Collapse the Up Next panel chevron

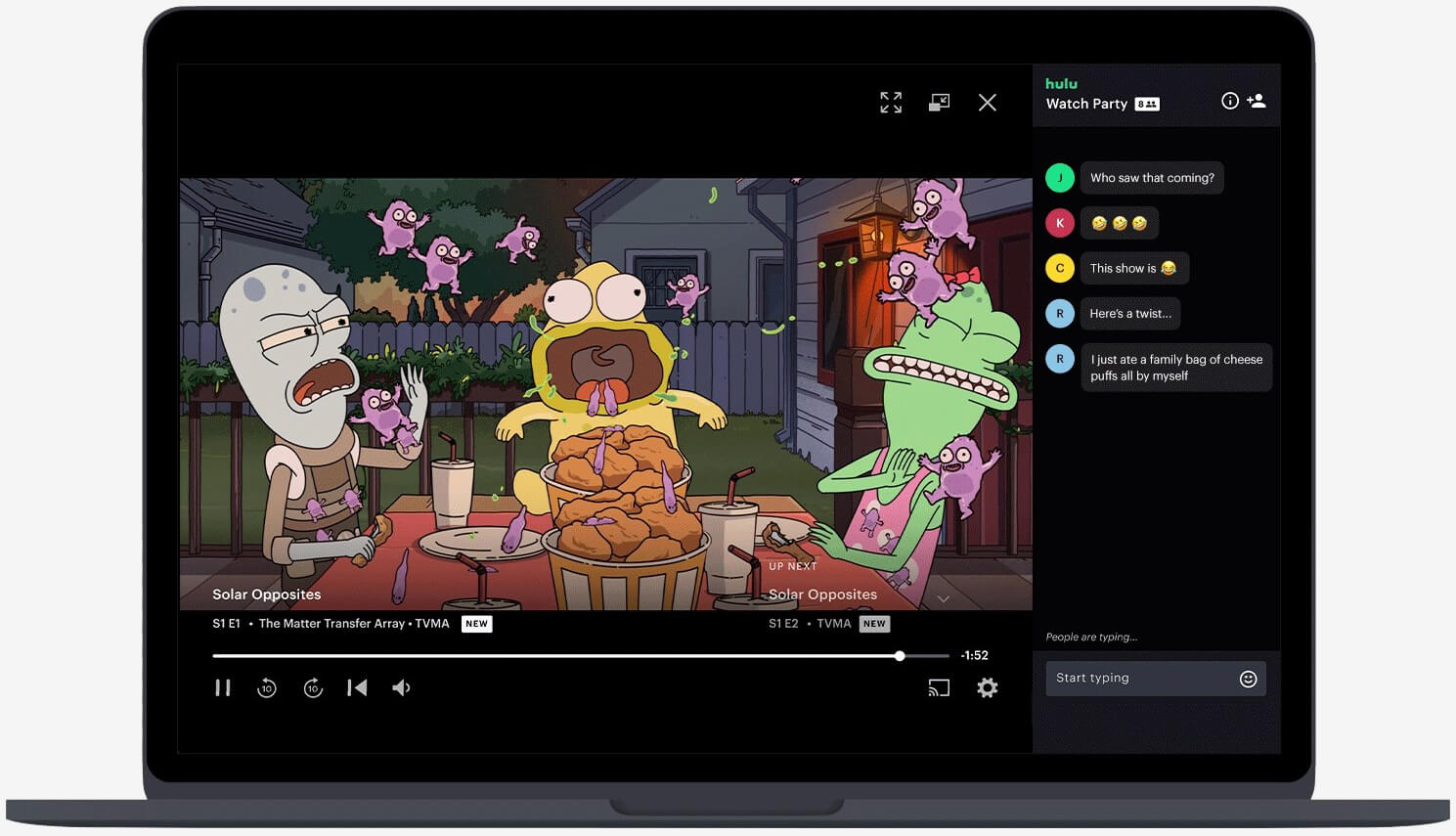(944, 598)
